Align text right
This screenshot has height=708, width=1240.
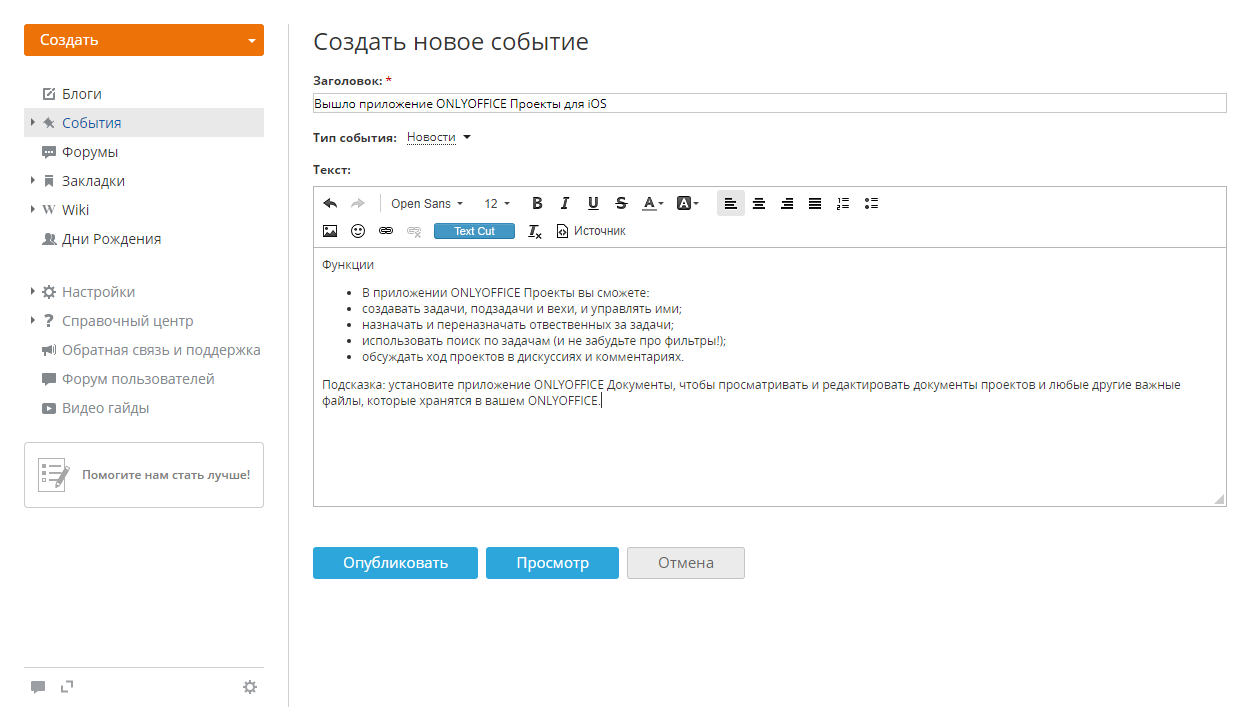pyautogui.click(x=787, y=203)
